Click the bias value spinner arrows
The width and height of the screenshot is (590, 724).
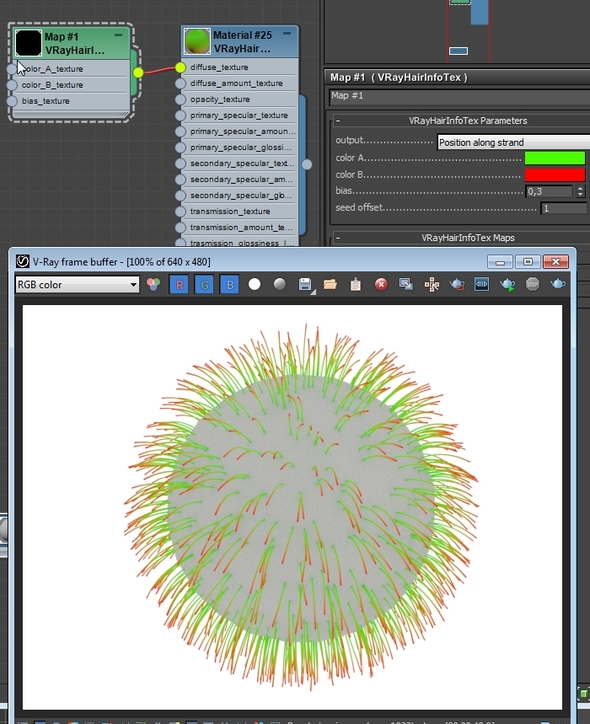[x=580, y=191]
